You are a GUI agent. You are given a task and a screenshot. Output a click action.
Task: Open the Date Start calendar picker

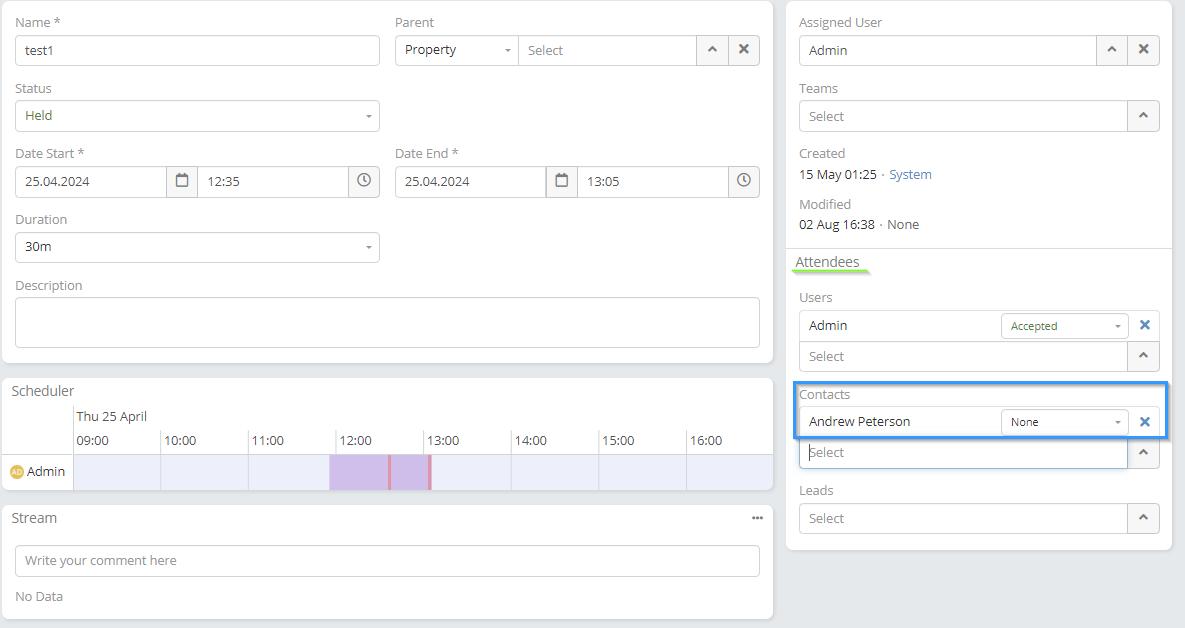coord(181,181)
